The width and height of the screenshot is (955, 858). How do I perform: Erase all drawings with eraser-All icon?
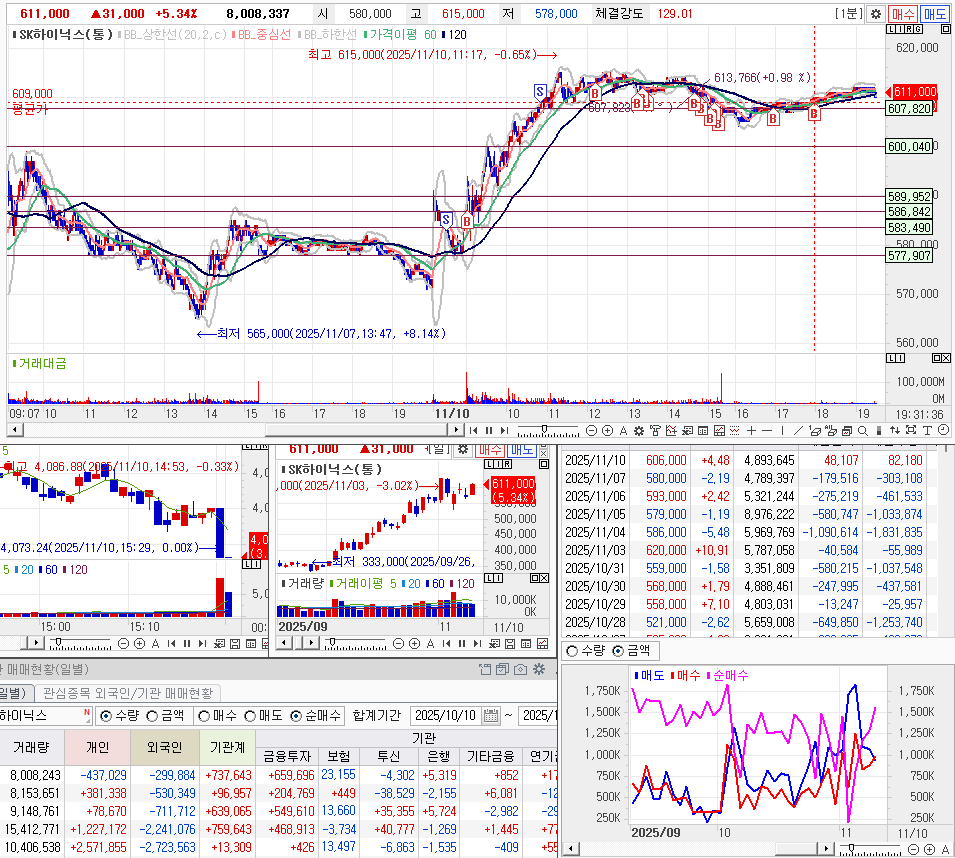click(x=831, y=431)
